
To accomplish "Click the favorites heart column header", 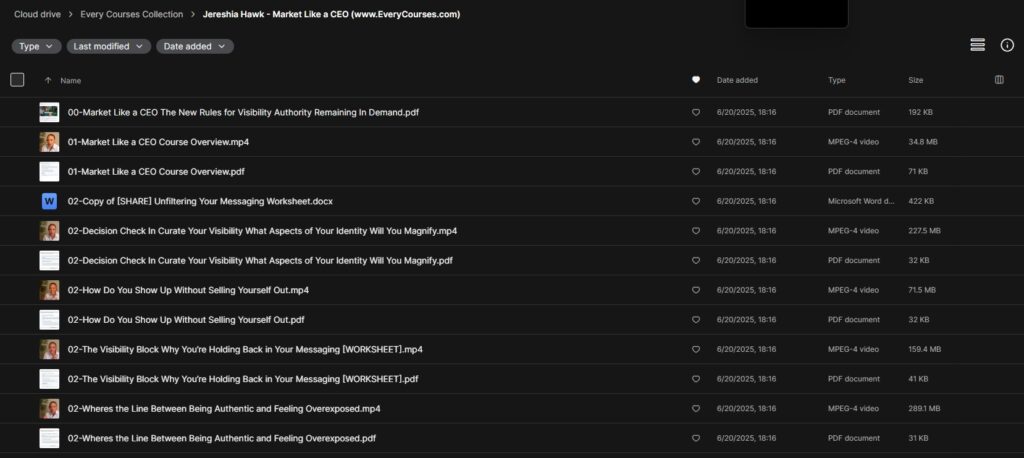I will point(696,80).
